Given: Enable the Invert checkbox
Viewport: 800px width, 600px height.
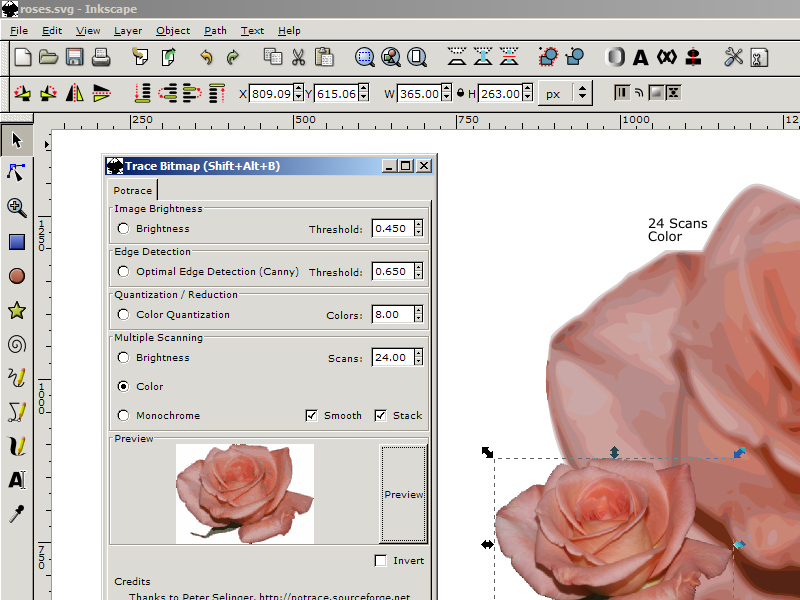Looking at the screenshot, I should [381, 561].
